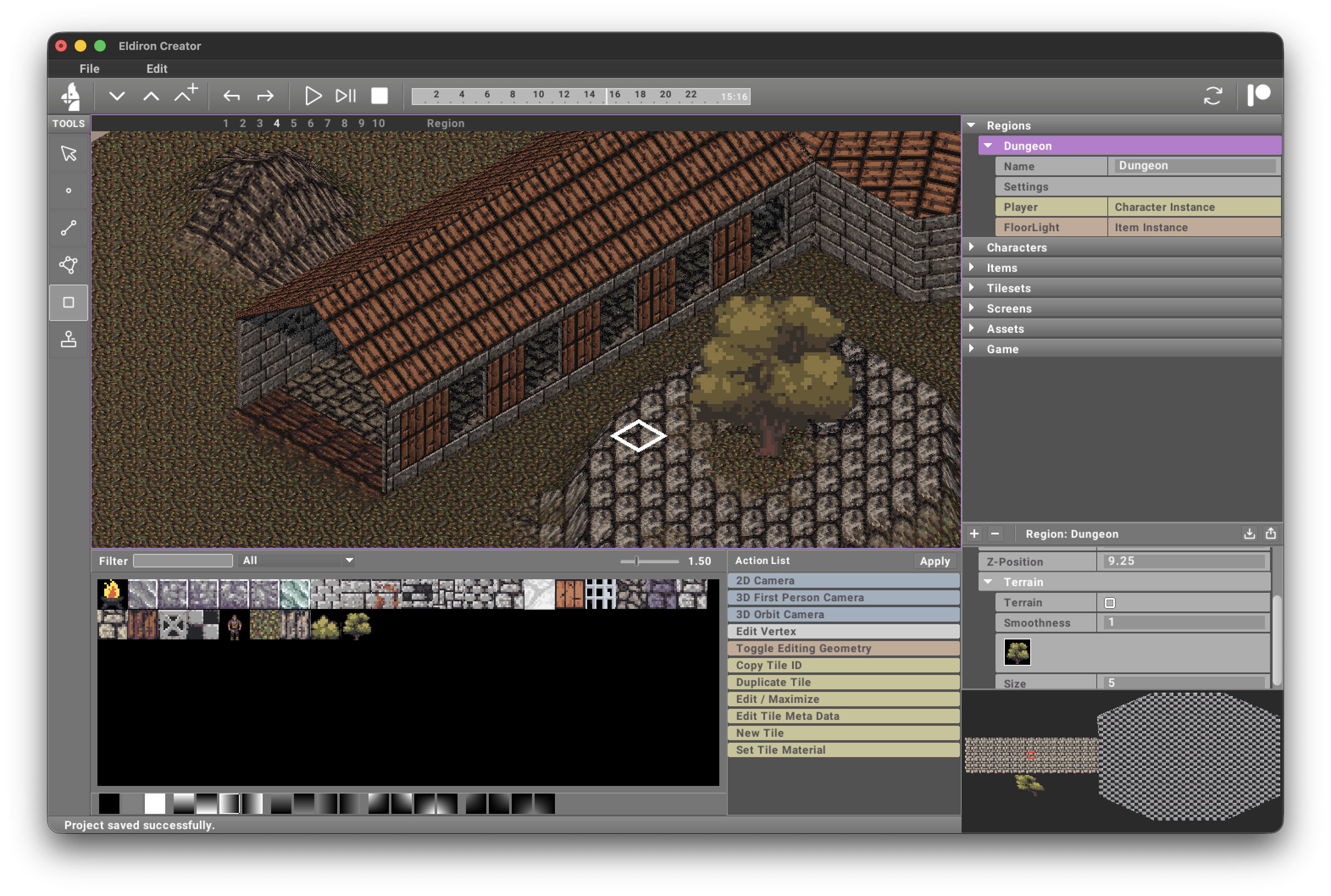Select the rectangle tool in Tools panel
Viewport: 1331px width, 896px height.
[x=68, y=302]
